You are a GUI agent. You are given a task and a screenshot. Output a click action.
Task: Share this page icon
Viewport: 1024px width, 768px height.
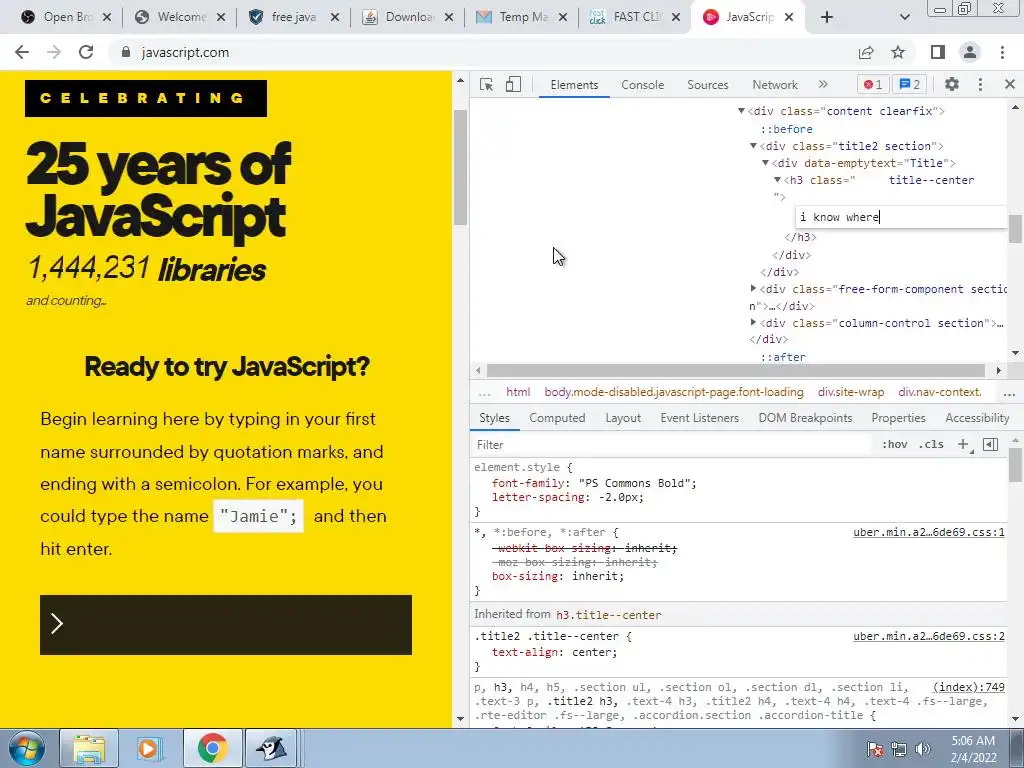[x=866, y=52]
